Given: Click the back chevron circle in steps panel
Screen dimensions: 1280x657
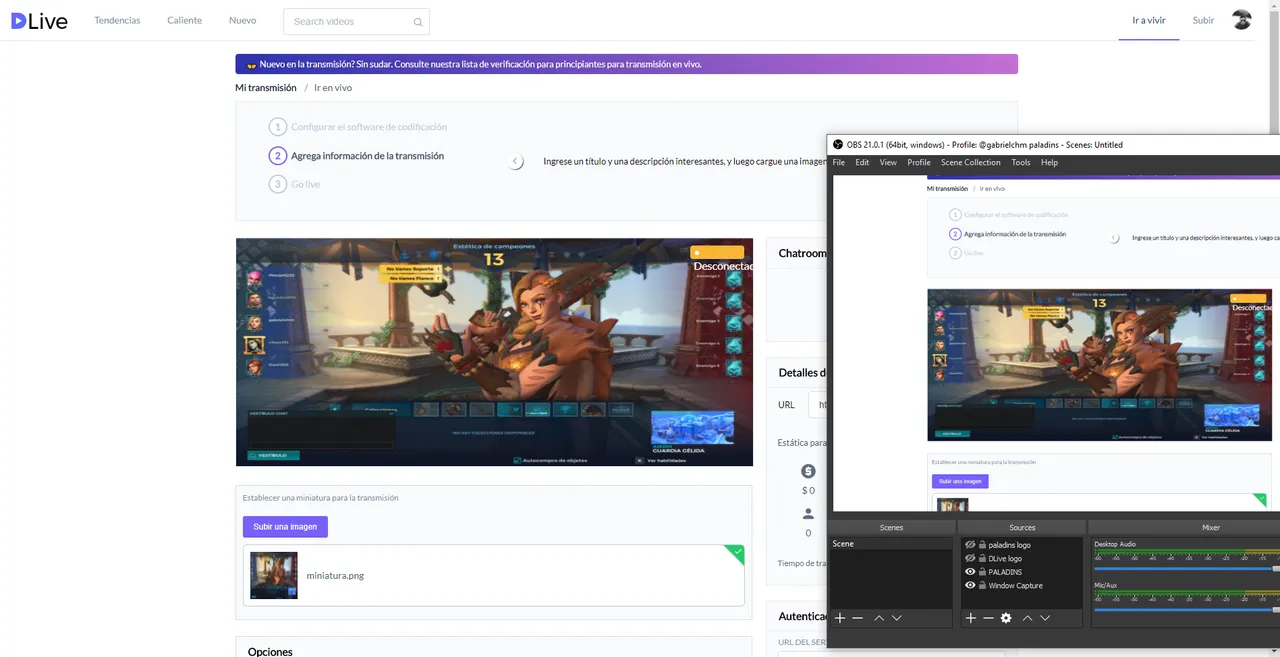Looking at the screenshot, I should (x=516, y=161).
